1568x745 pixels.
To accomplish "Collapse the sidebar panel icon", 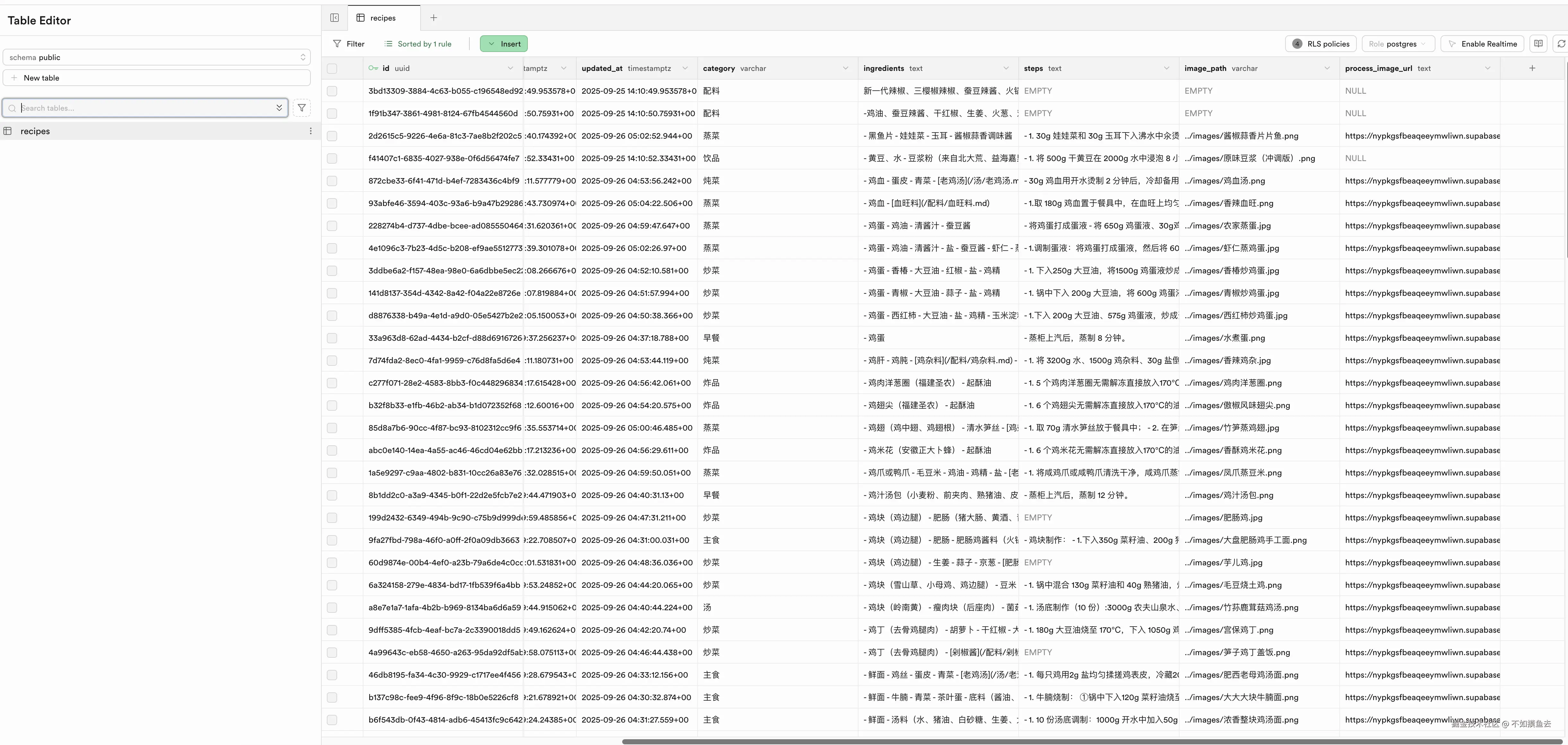I will [x=334, y=18].
